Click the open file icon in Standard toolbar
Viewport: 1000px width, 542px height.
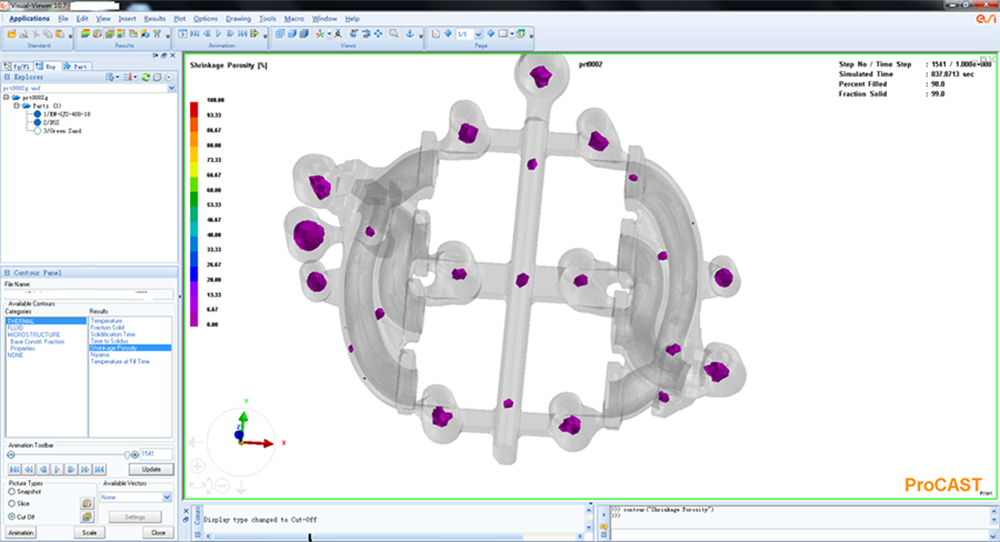(x=10, y=34)
